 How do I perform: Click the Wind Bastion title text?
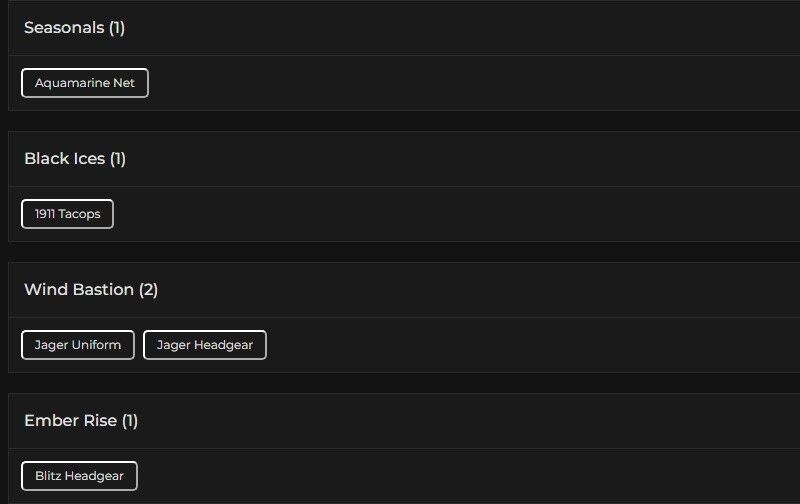79,290
